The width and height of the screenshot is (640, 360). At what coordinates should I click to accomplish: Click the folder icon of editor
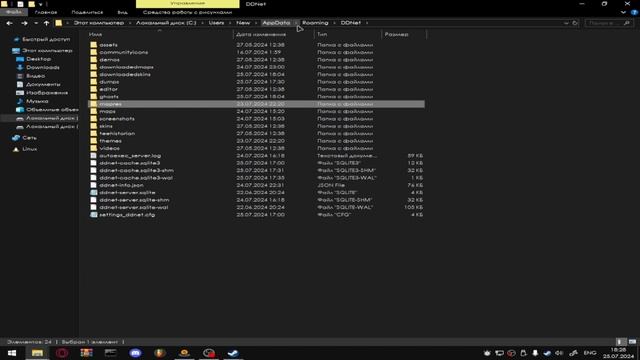click(x=93, y=89)
